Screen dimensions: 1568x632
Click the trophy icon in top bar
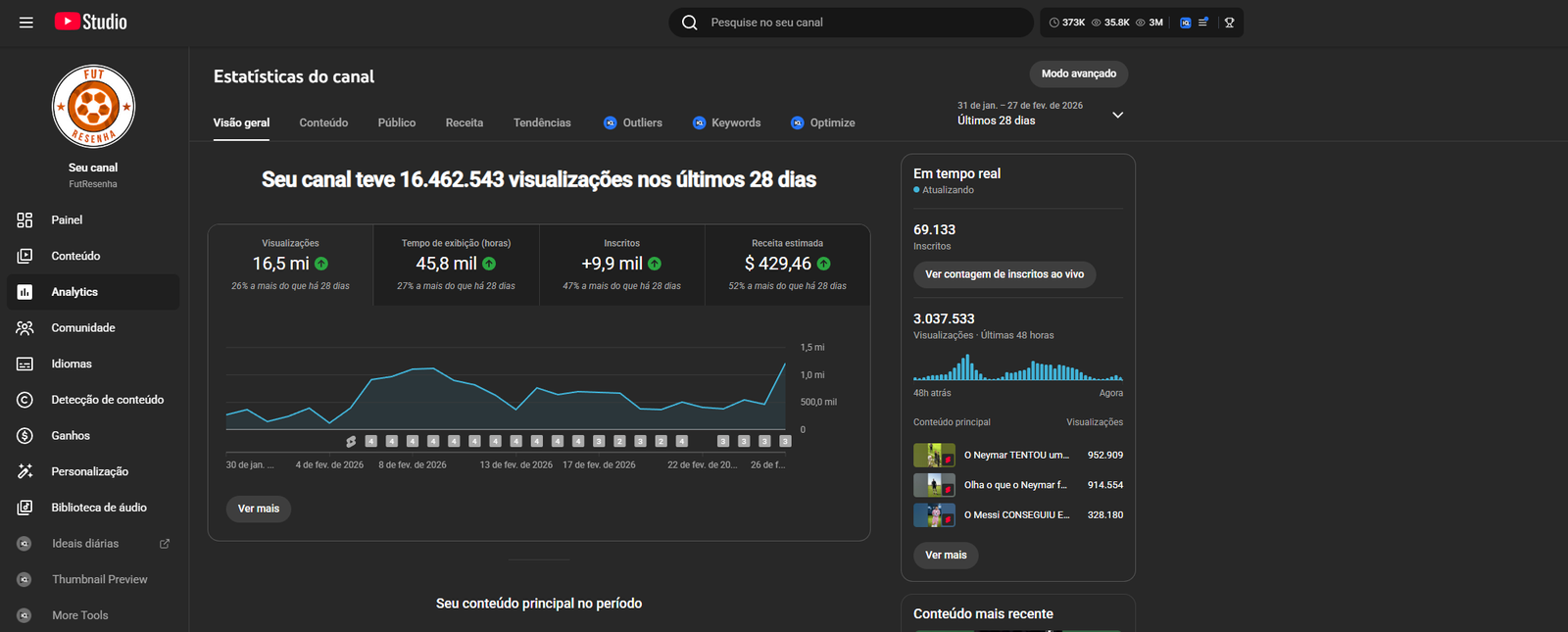click(x=1229, y=23)
